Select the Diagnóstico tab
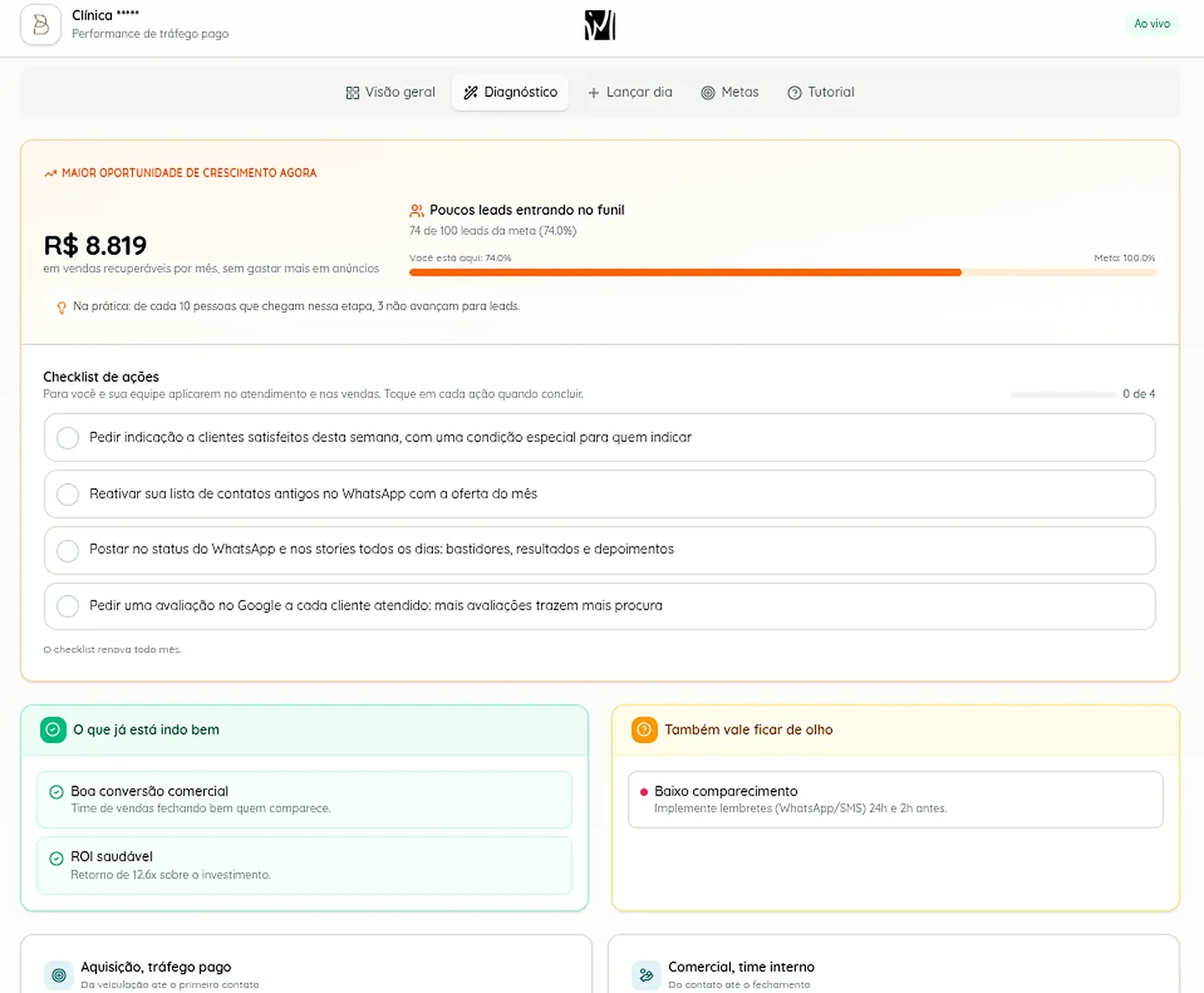The image size is (1204, 993). coord(510,92)
